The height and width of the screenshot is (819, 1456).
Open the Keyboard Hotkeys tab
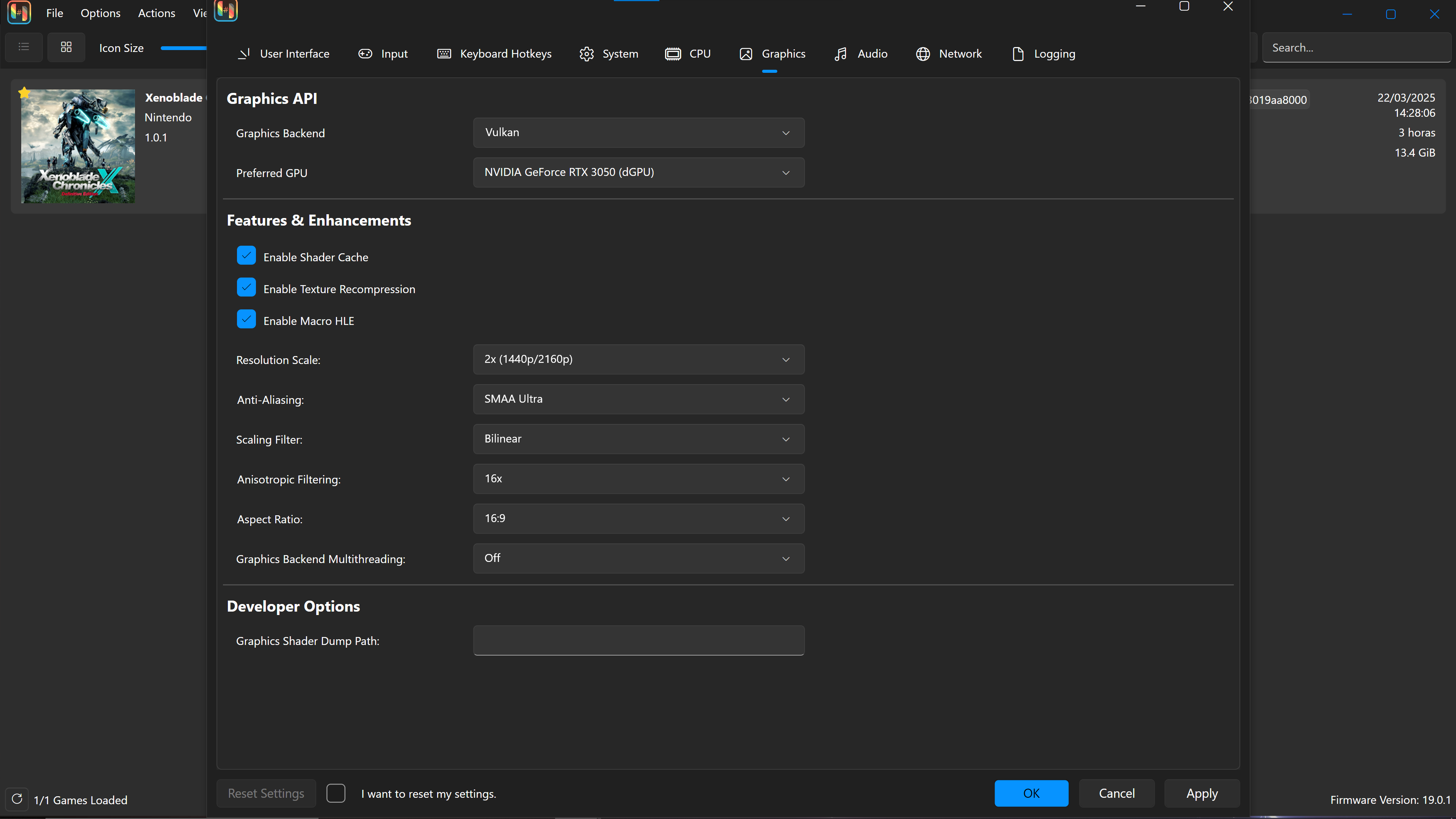(494, 54)
